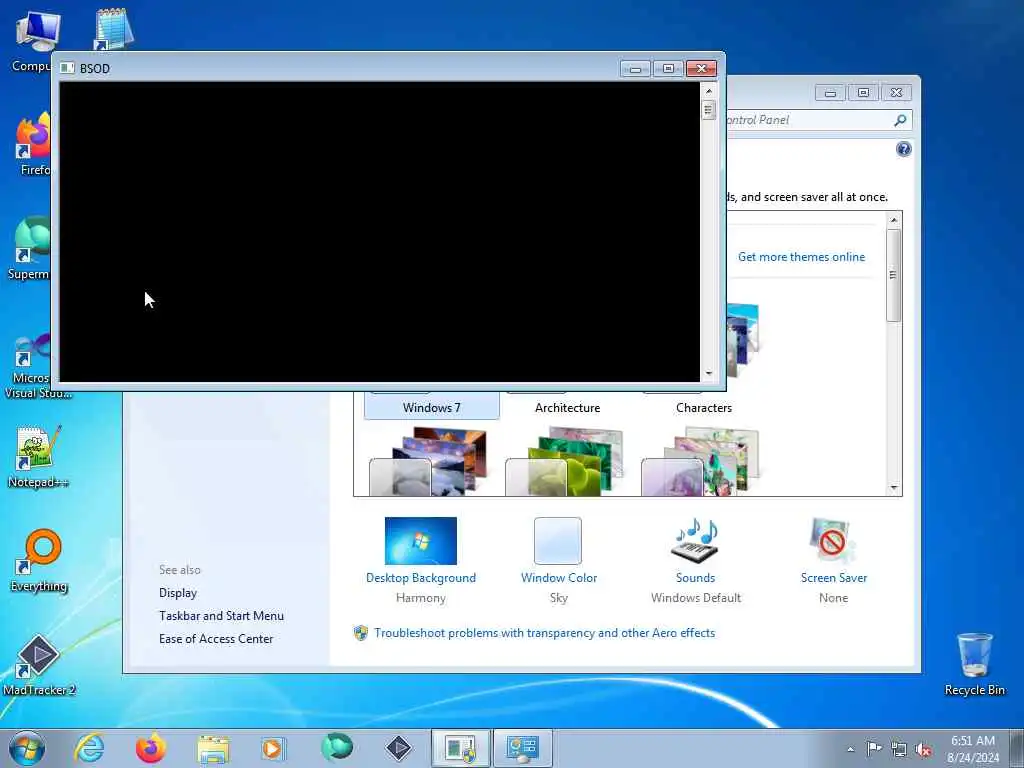Select the green nature theme thumbnail

(x=564, y=461)
